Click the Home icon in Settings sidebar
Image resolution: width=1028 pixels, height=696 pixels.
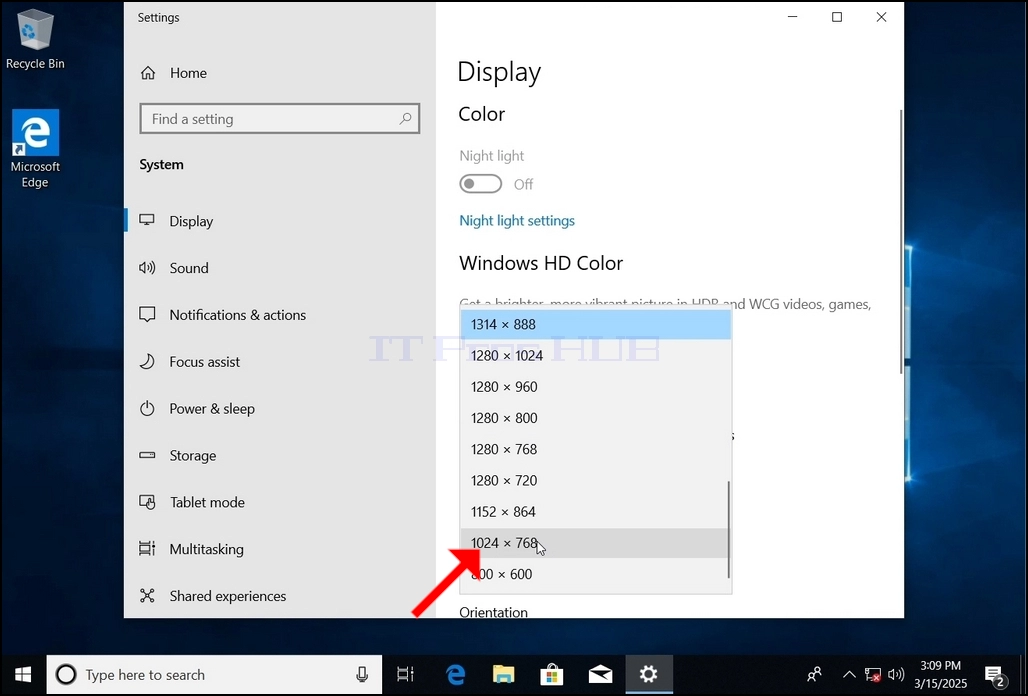(x=148, y=73)
